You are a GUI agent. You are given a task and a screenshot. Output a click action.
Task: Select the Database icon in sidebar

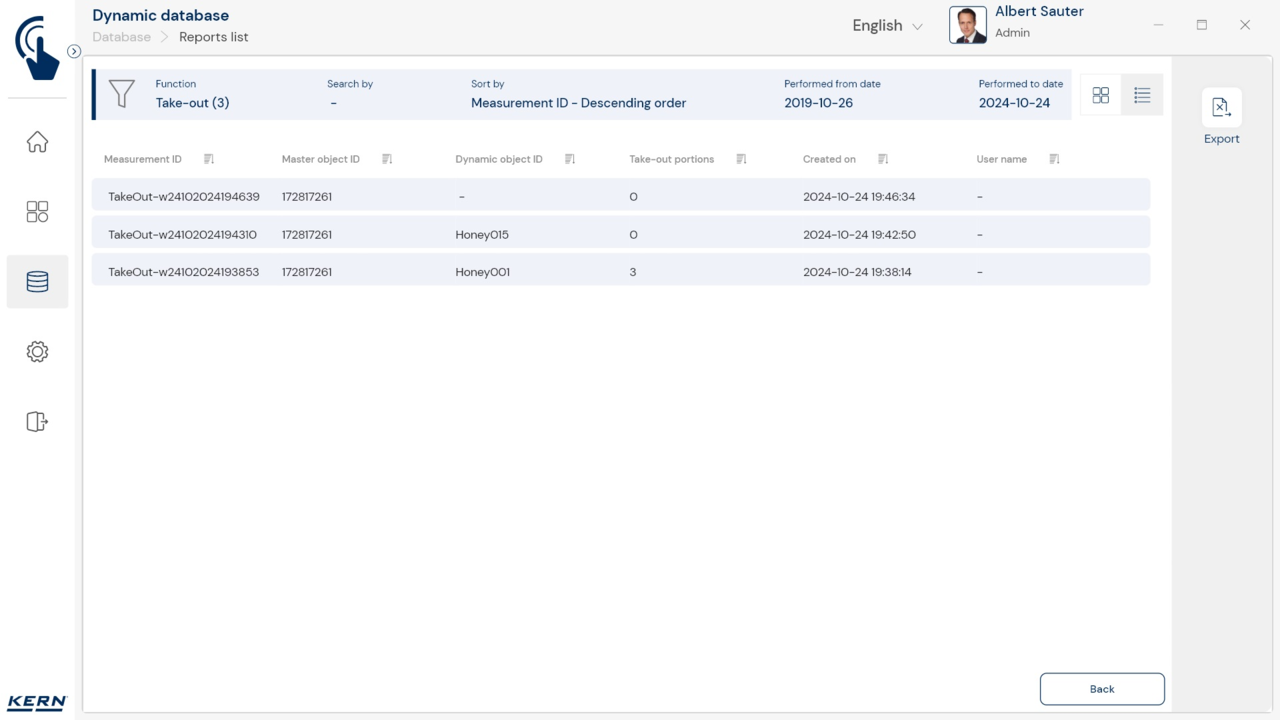pos(37,282)
